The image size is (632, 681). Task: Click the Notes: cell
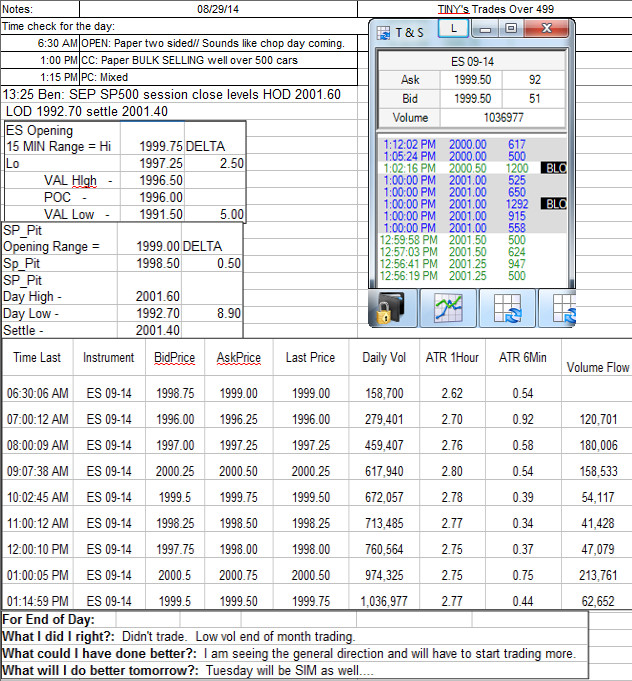(40, 9)
